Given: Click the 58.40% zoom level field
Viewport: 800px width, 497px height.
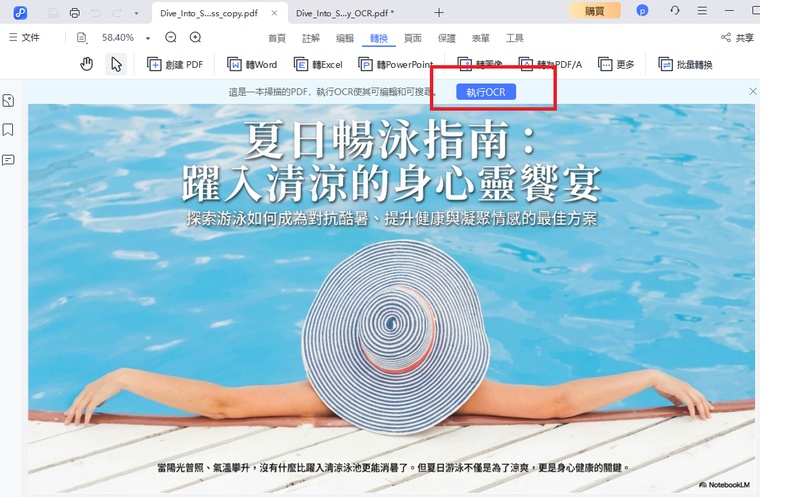Looking at the screenshot, I should pyautogui.click(x=118, y=37).
